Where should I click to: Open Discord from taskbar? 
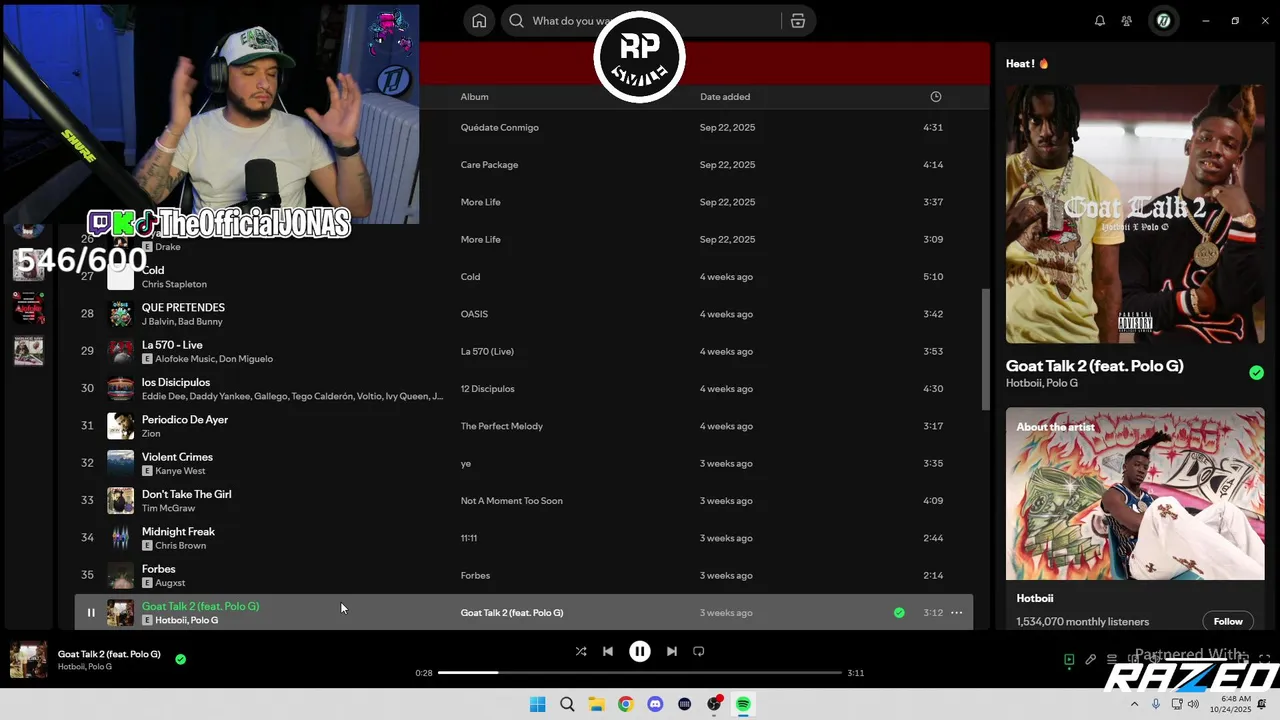tap(655, 704)
